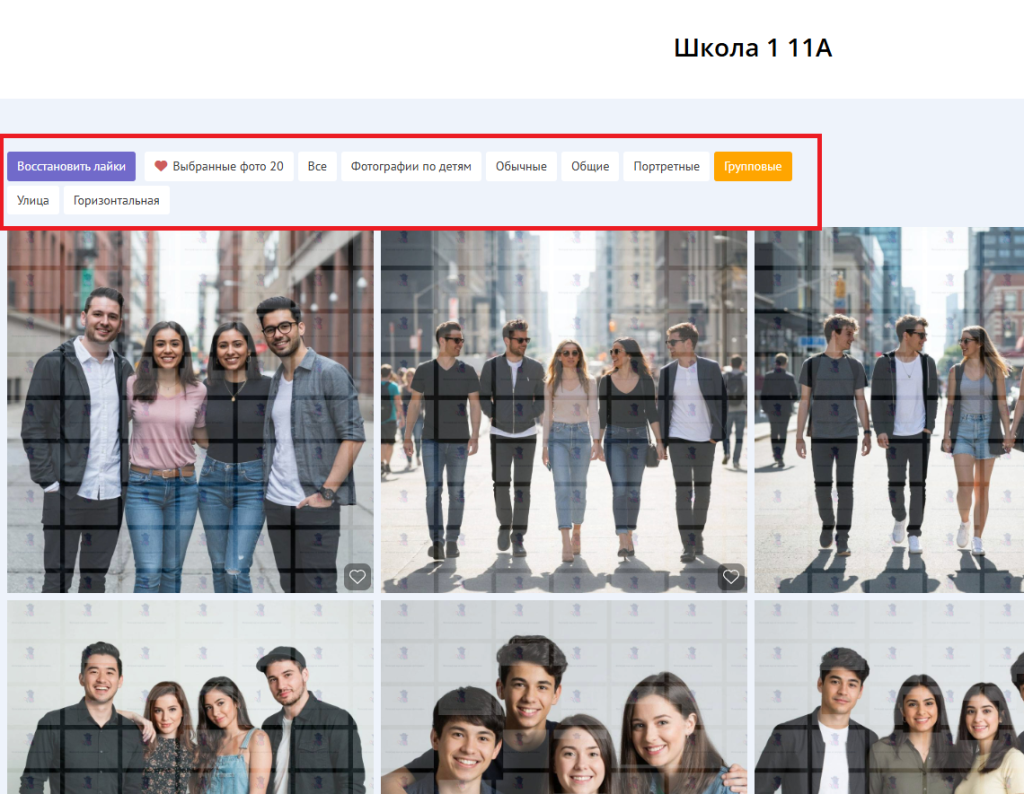Apply the Горизонтальная filter
Viewport: 1024px width, 794px height.
coord(116,200)
